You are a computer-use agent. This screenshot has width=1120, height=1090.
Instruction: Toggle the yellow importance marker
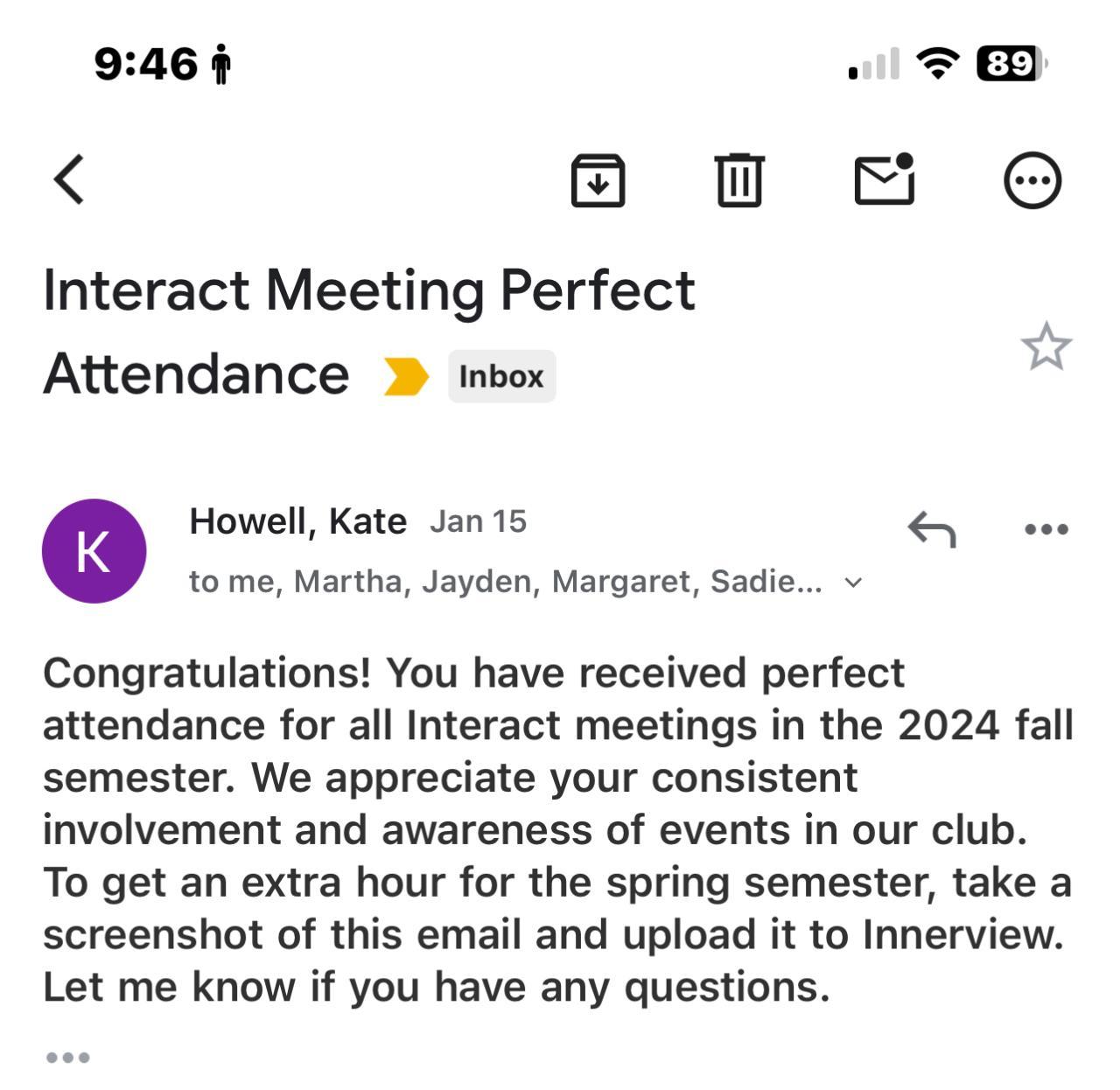pos(406,376)
